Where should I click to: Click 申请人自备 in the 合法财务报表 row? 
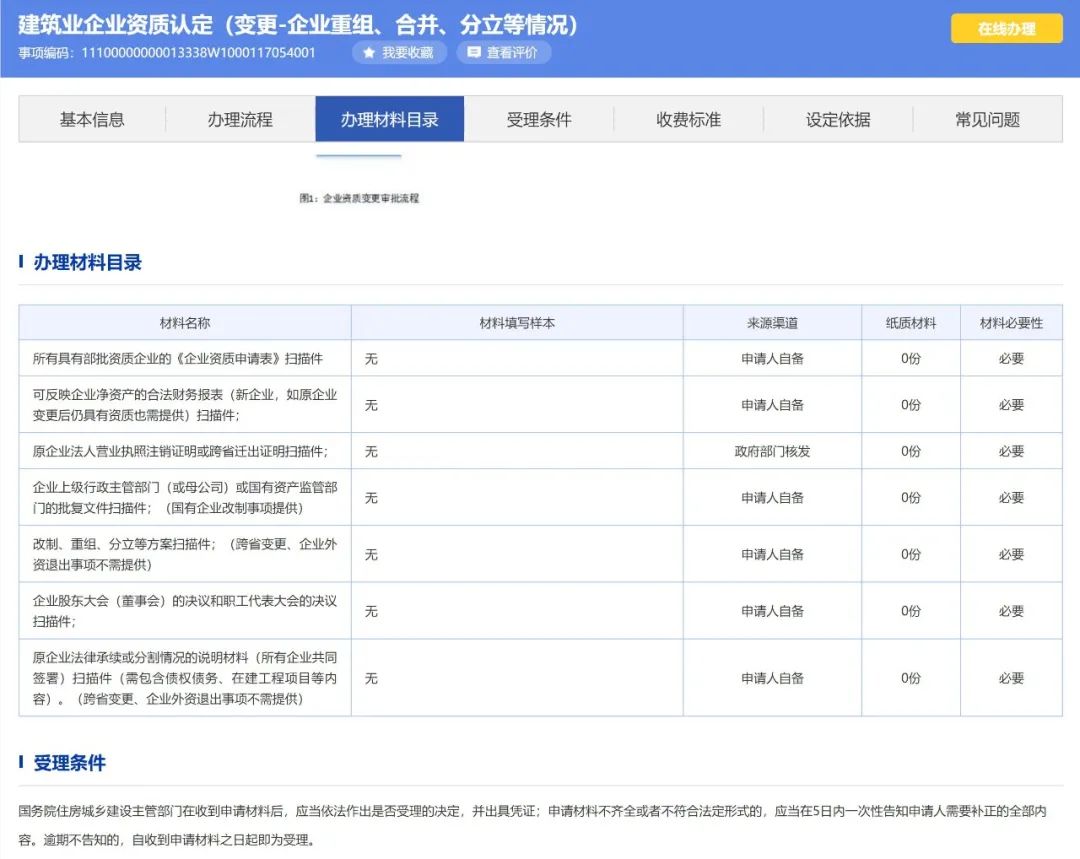click(x=772, y=405)
